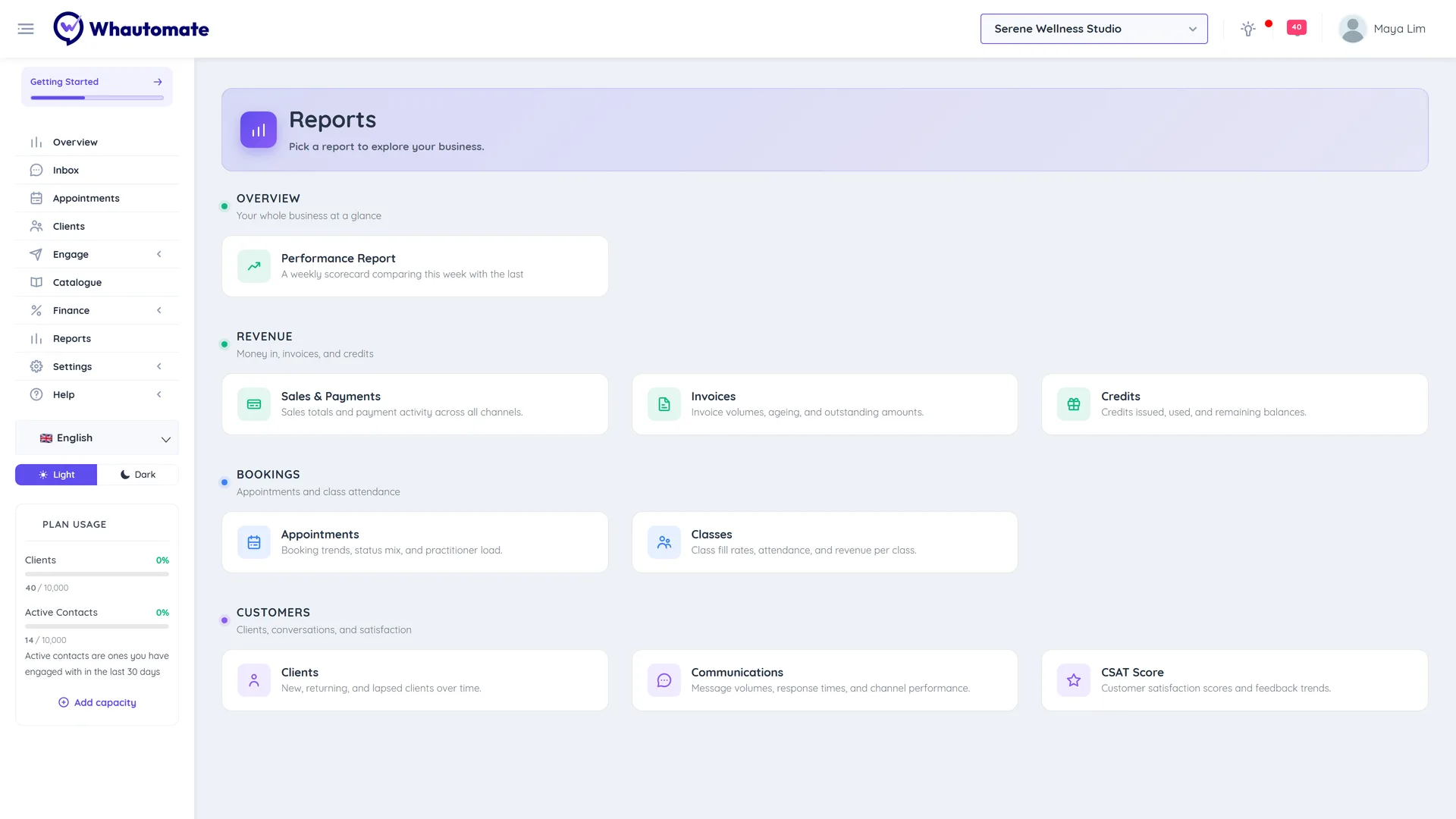
Task: Click the Reports header bar-chart icon
Action: tap(259, 130)
